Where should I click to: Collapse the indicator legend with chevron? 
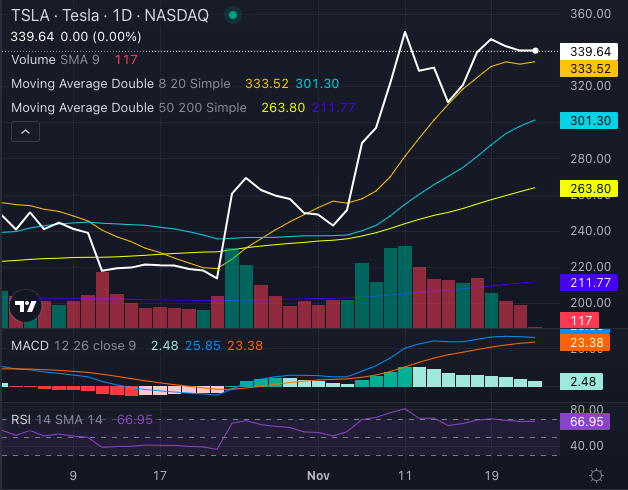point(26,131)
